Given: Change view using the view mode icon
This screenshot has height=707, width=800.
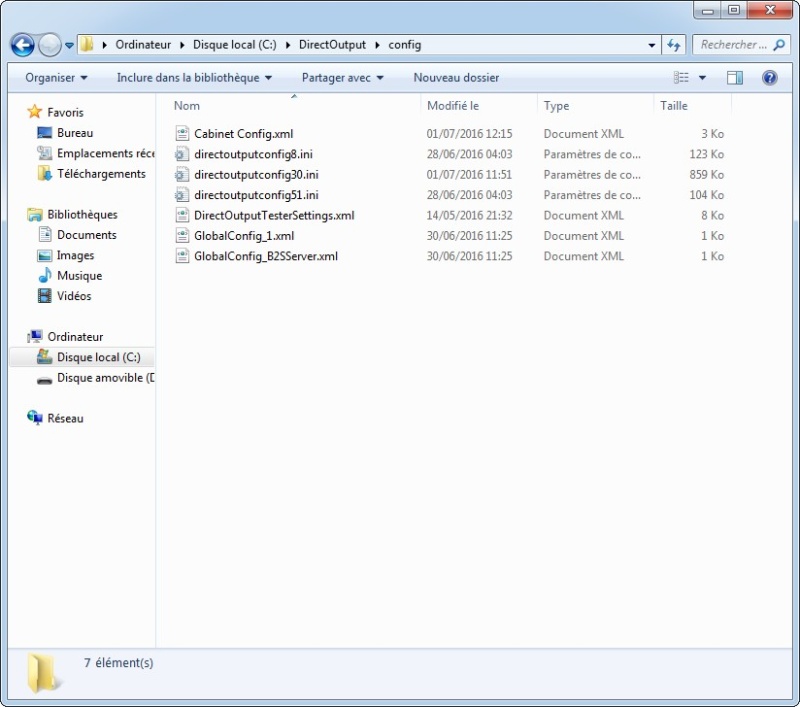Looking at the screenshot, I should 681,78.
